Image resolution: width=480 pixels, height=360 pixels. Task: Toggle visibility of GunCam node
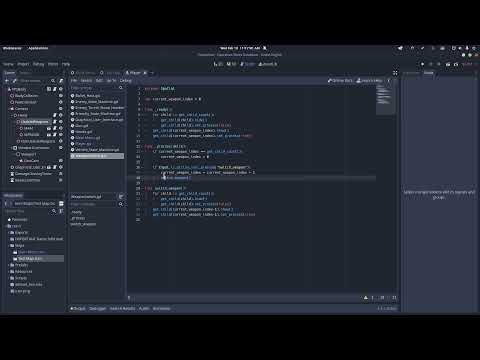61,161
